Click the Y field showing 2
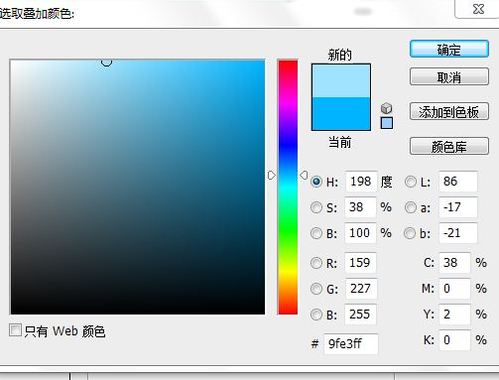Screen dimensions: 499x380 455,314
